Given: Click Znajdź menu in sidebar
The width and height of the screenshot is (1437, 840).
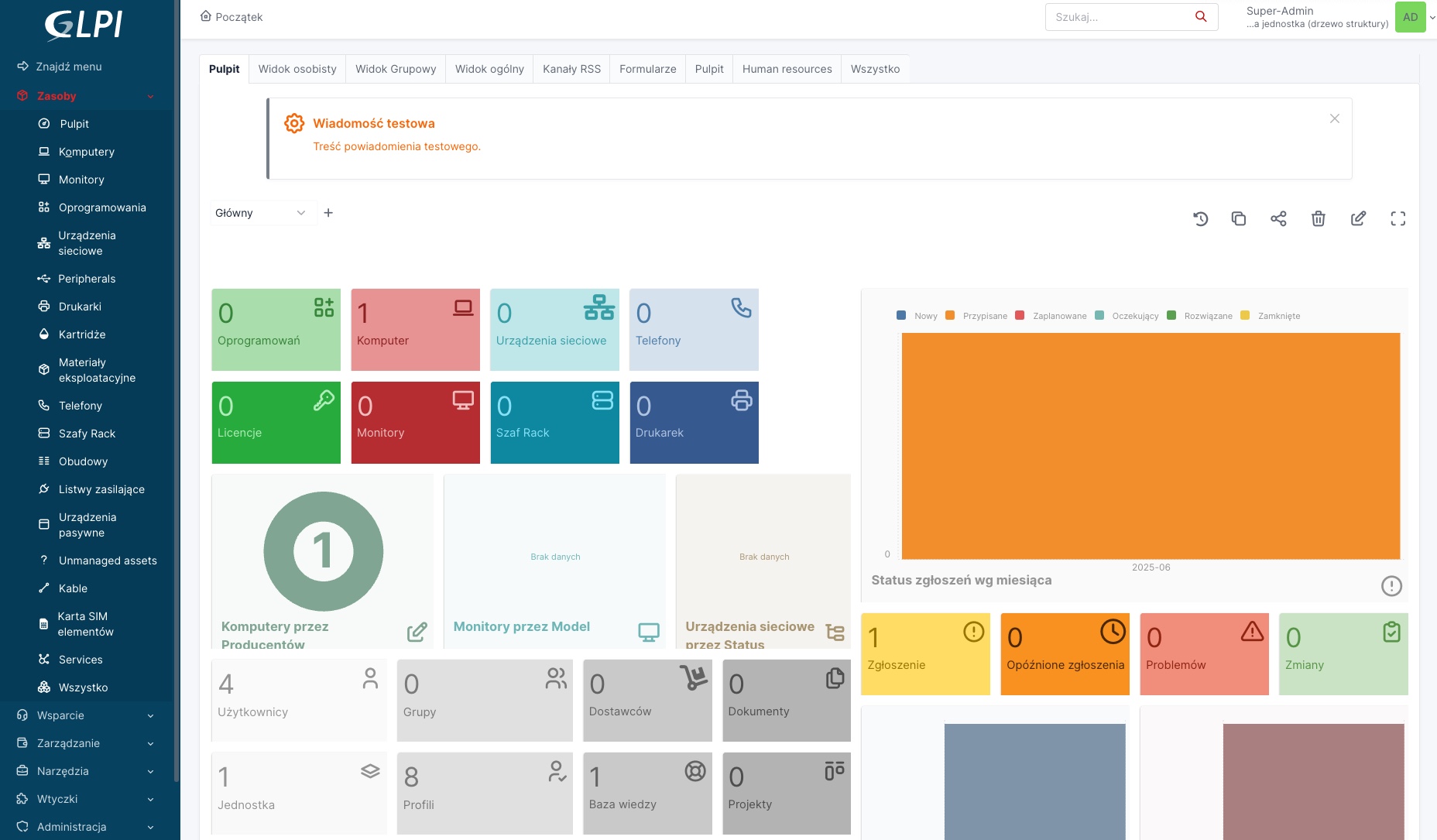Looking at the screenshot, I should pyautogui.click(x=60, y=67).
